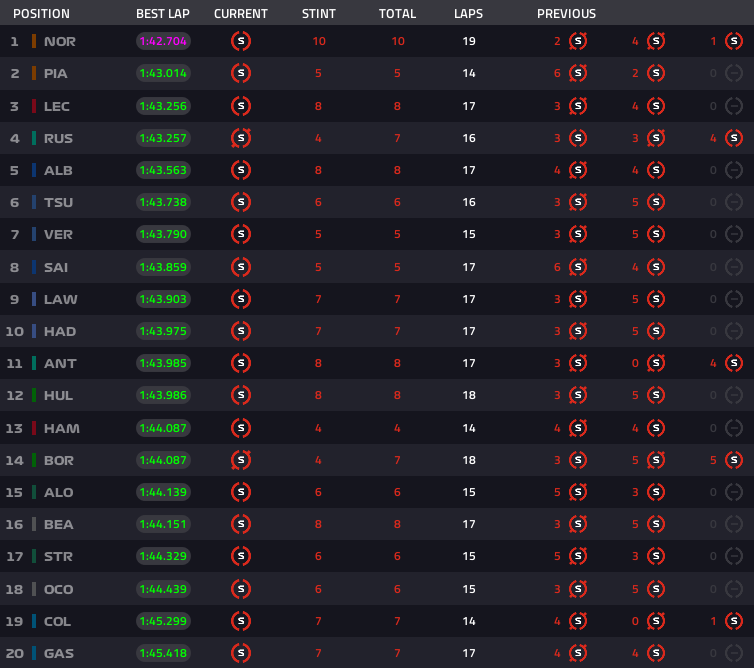
Task: Click TSU's current soft tyre icon
Action: pyautogui.click(x=241, y=202)
